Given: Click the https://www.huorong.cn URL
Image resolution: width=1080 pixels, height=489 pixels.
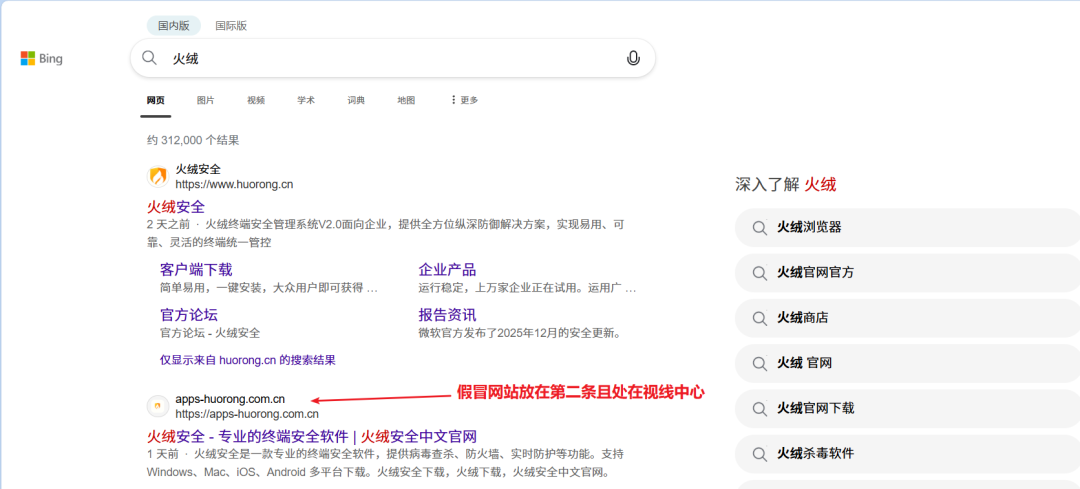Looking at the screenshot, I should [234, 184].
